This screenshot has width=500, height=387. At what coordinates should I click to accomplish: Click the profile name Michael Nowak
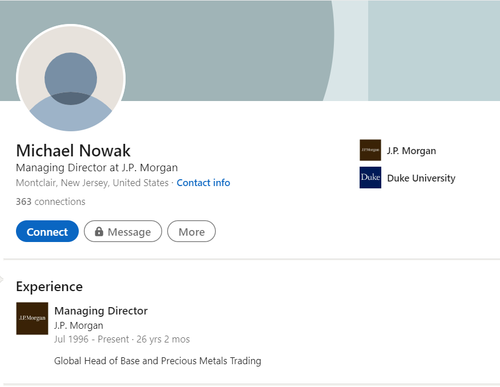73,150
